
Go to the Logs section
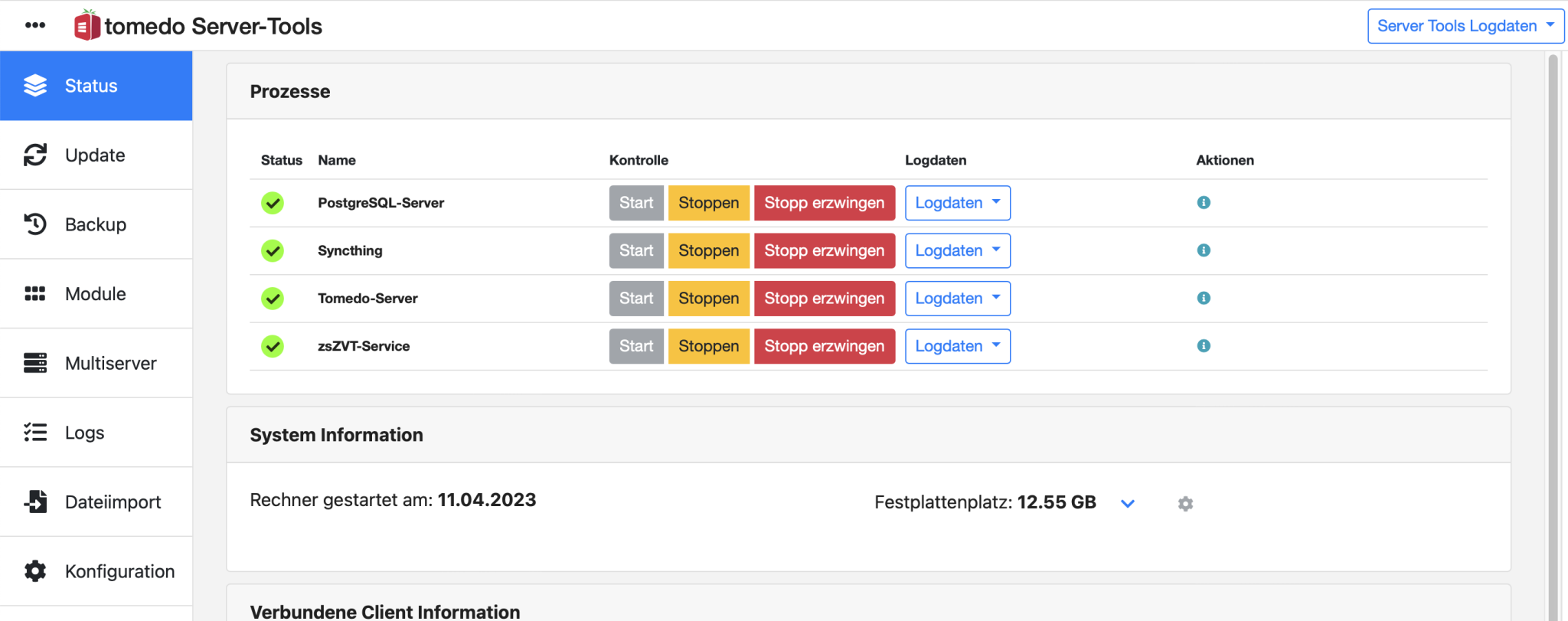(x=96, y=433)
